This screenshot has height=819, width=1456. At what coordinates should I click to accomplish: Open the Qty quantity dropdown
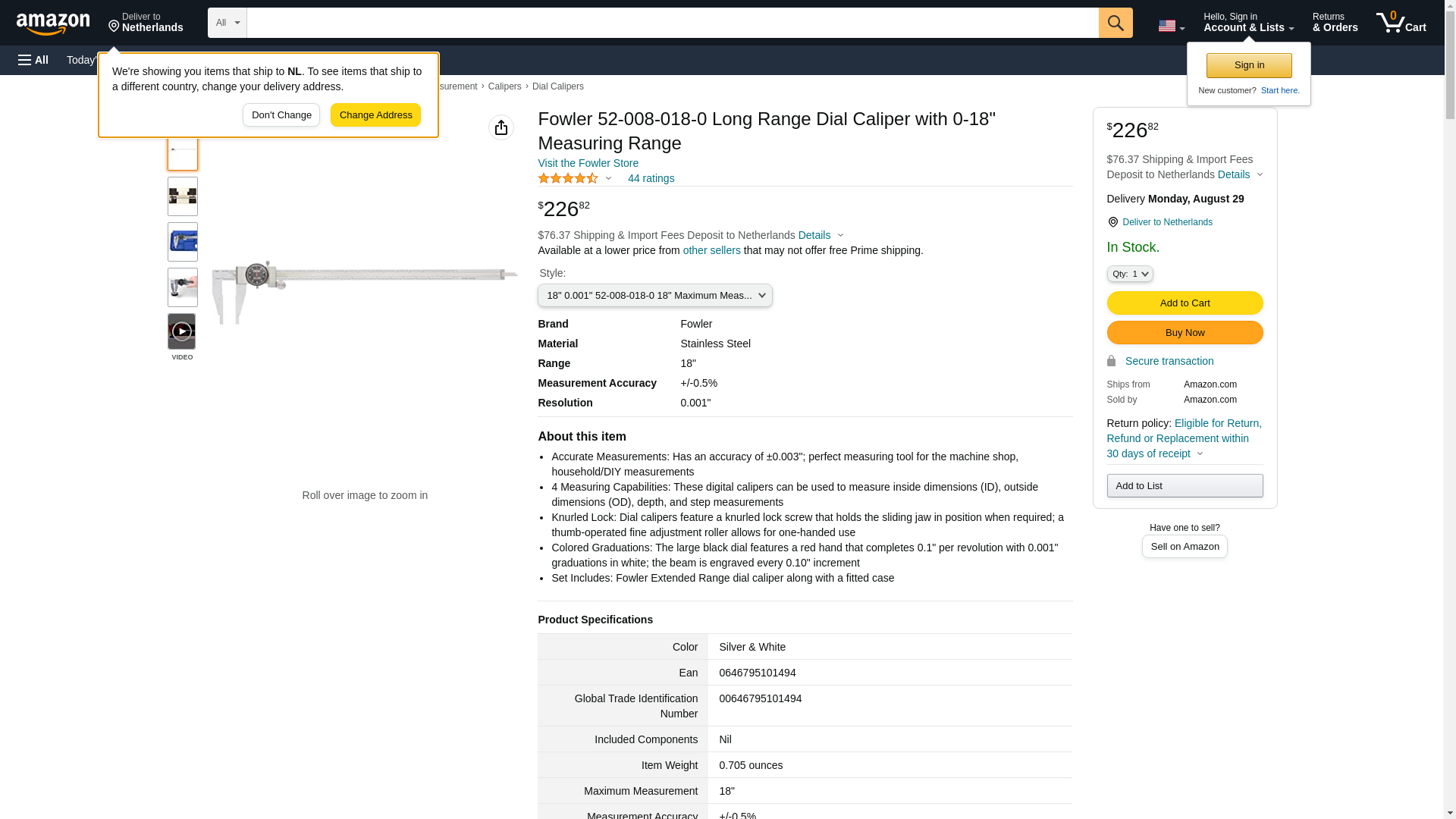(1129, 274)
